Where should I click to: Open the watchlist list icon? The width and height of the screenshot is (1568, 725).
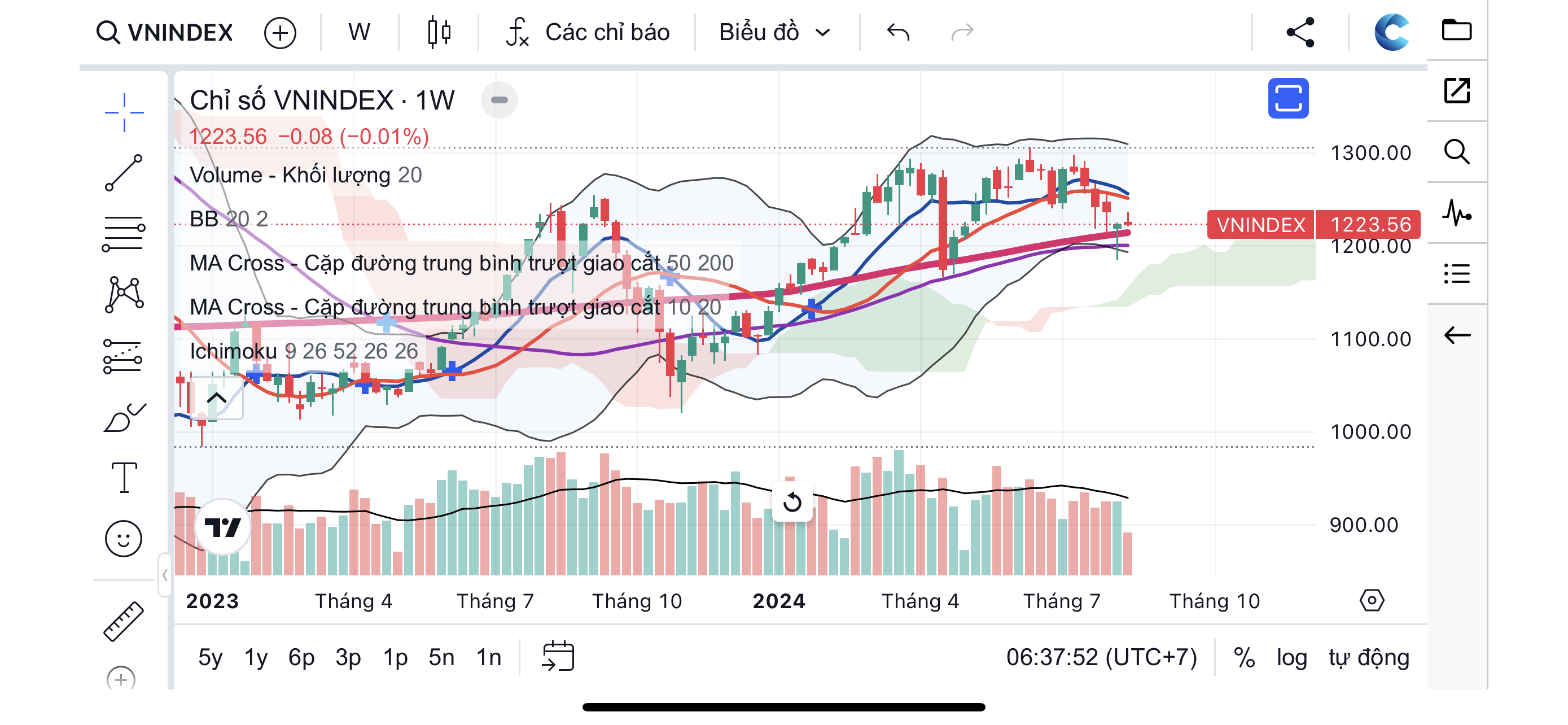[1457, 273]
